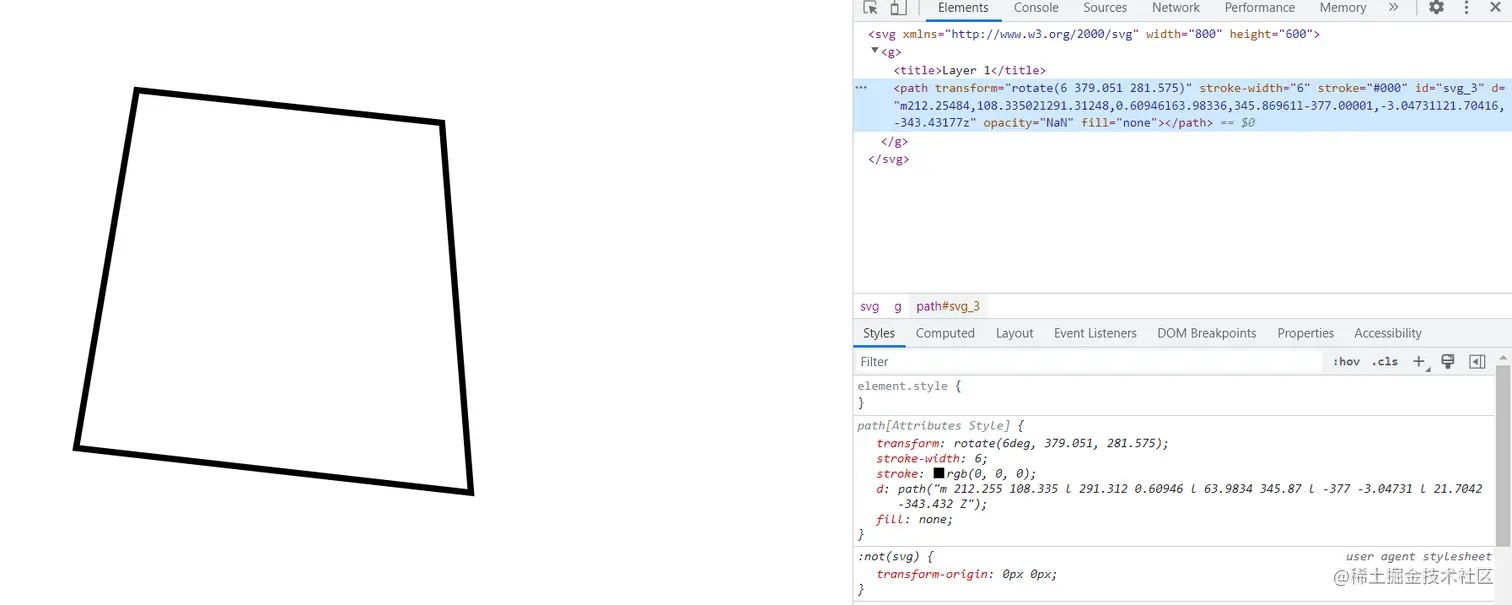Click the :not(svg) selector
This screenshot has width=1512, height=605.
click(x=889, y=556)
